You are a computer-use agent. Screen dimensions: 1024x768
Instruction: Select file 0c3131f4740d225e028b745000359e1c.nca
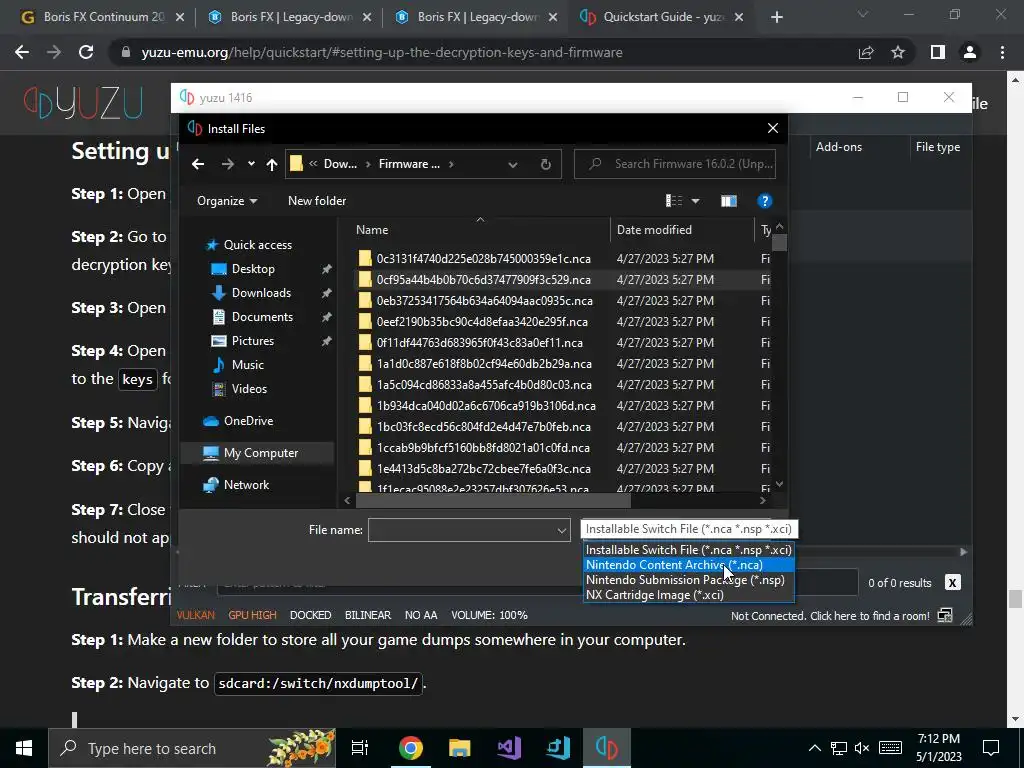coord(483,259)
